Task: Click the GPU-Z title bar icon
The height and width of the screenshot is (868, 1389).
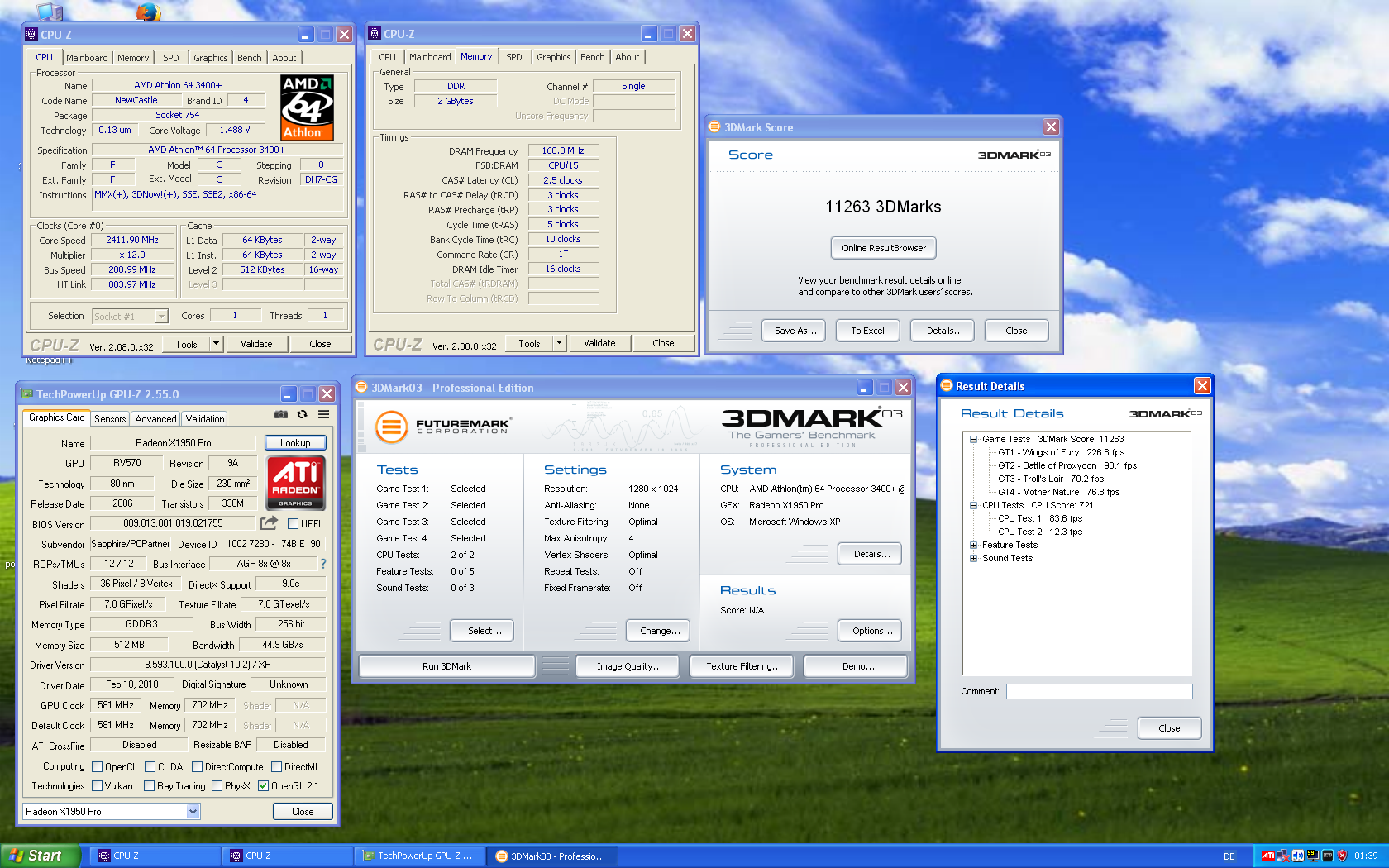Action: tap(27, 394)
